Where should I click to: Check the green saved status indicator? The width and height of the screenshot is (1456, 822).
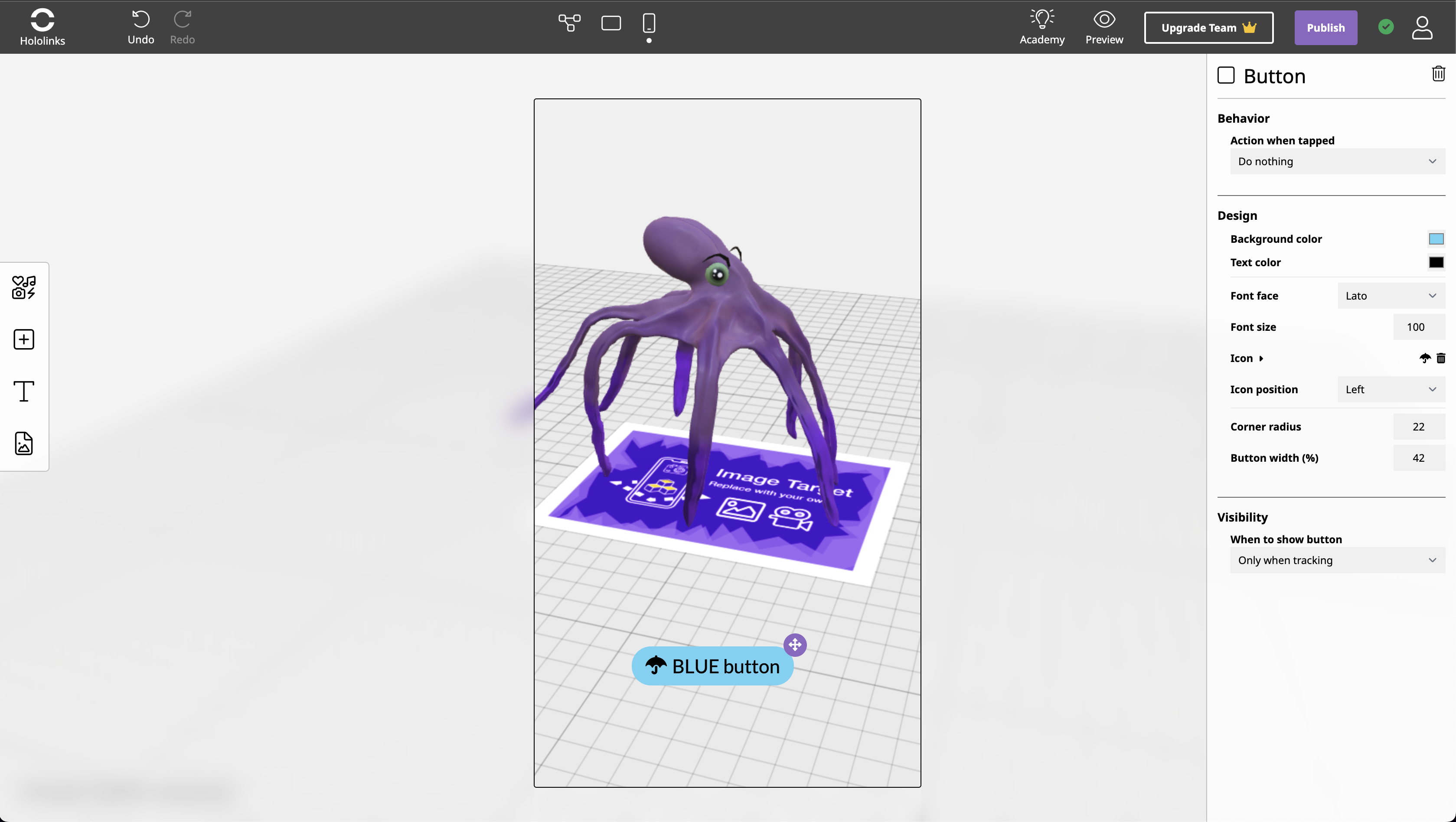pyautogui.click(x=1385, y=26)
